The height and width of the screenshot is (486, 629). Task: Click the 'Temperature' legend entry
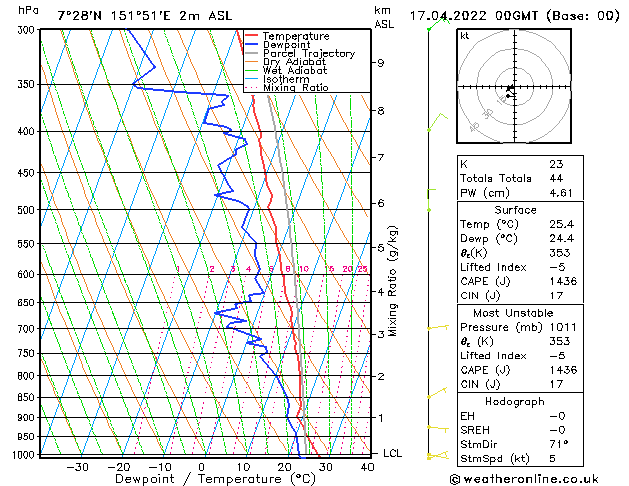(296, 36)
